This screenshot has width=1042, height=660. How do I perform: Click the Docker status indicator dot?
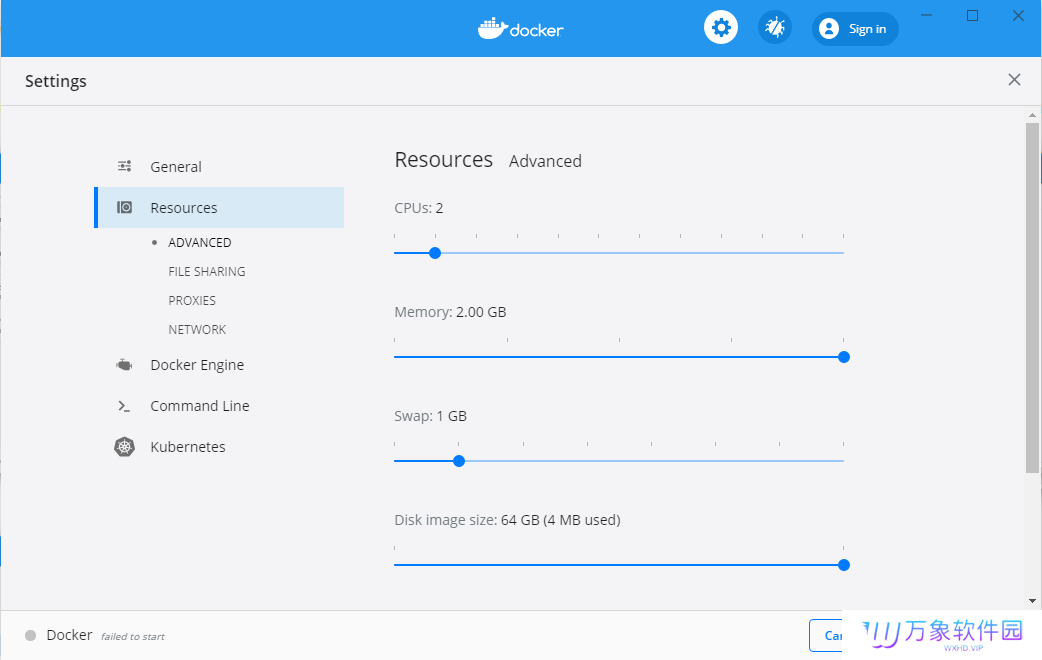pos(31,635)
